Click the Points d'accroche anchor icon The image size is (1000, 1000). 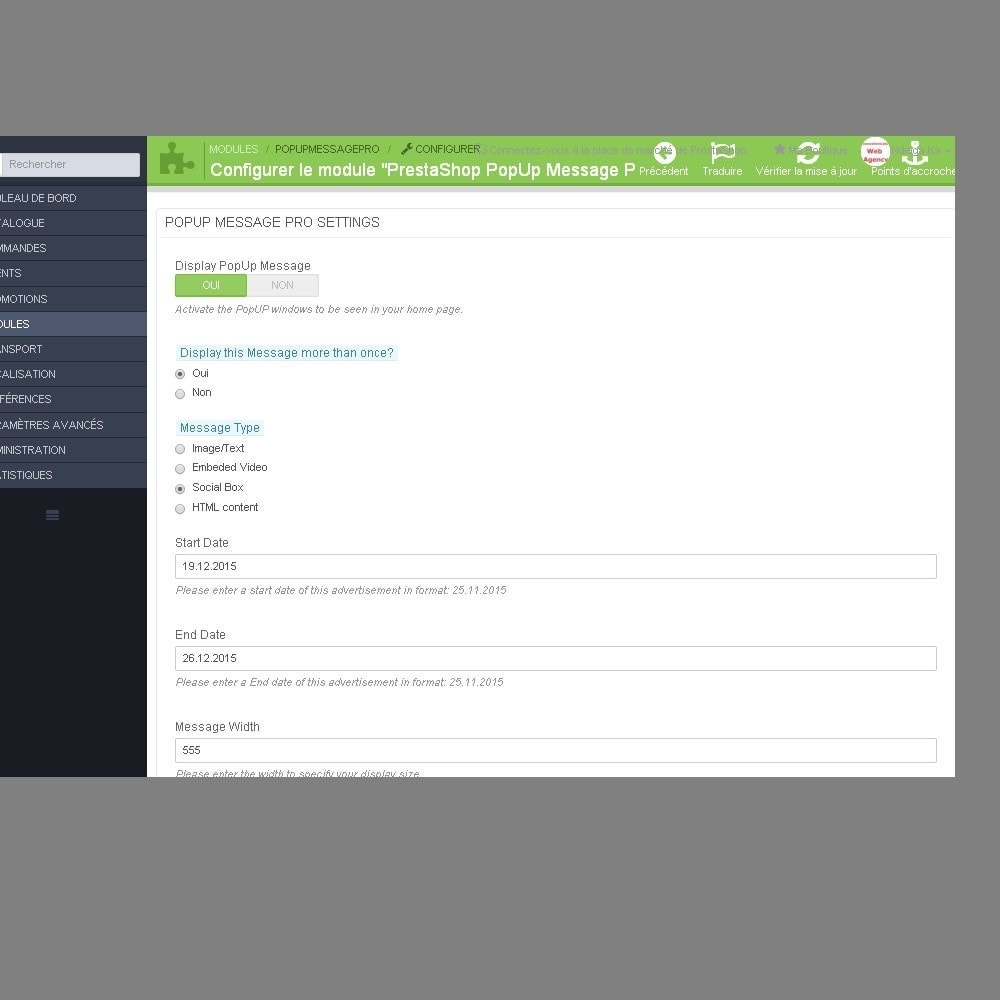tap(914, 152)
